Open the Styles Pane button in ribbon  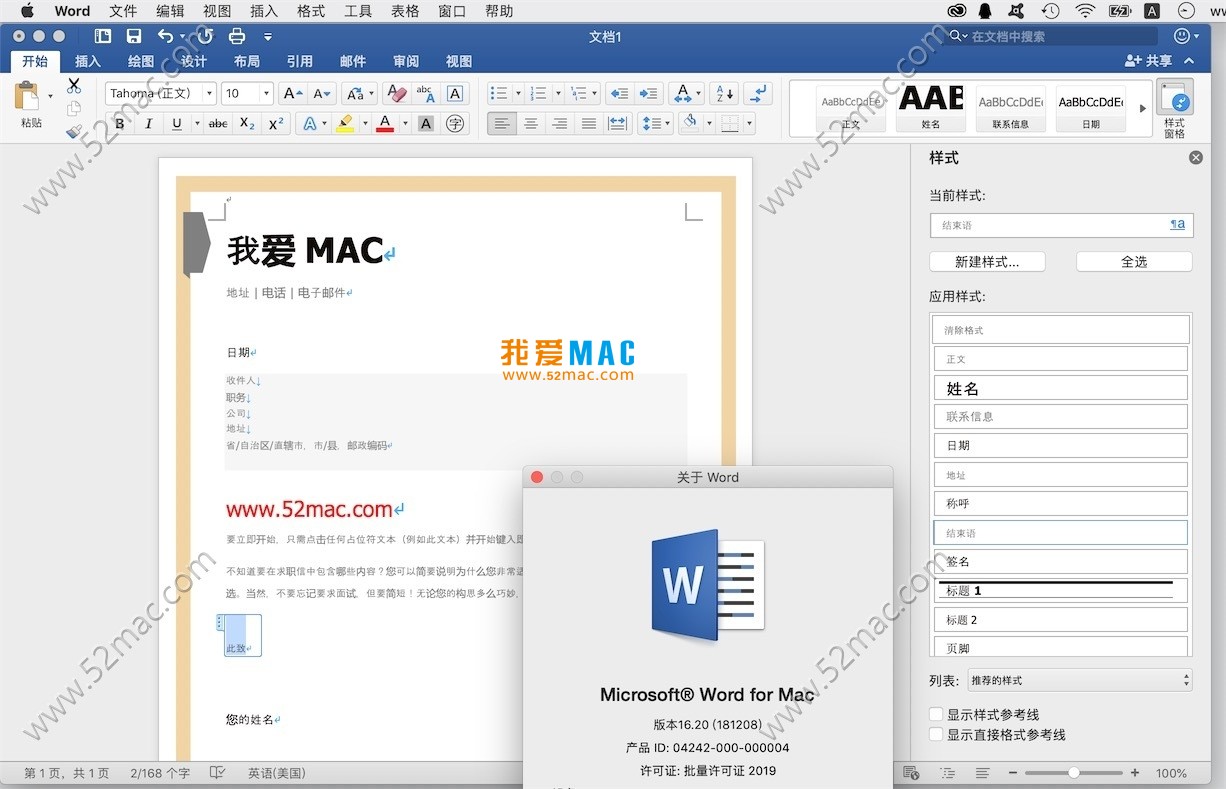click(x=1174, y=109)
